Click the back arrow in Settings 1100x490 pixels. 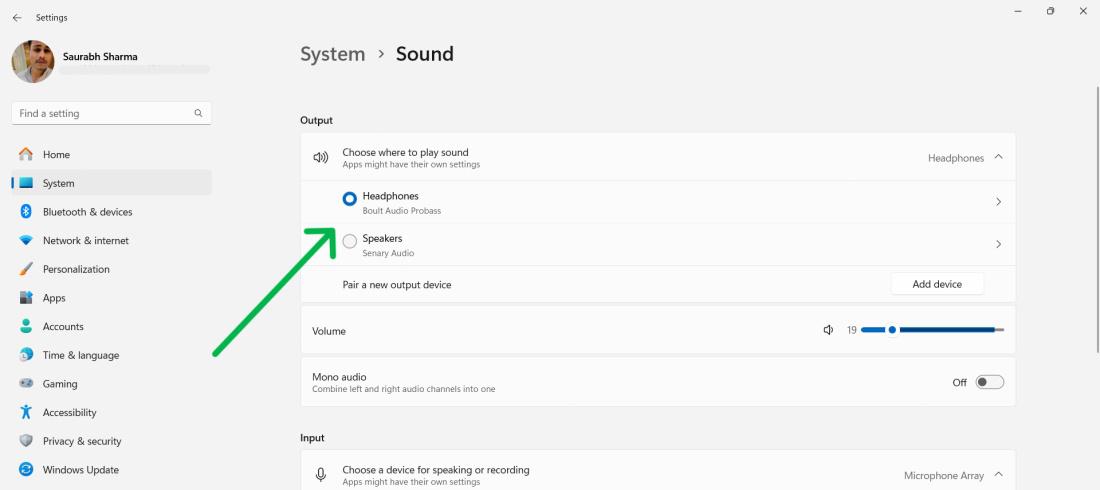[x=17, y=18]
